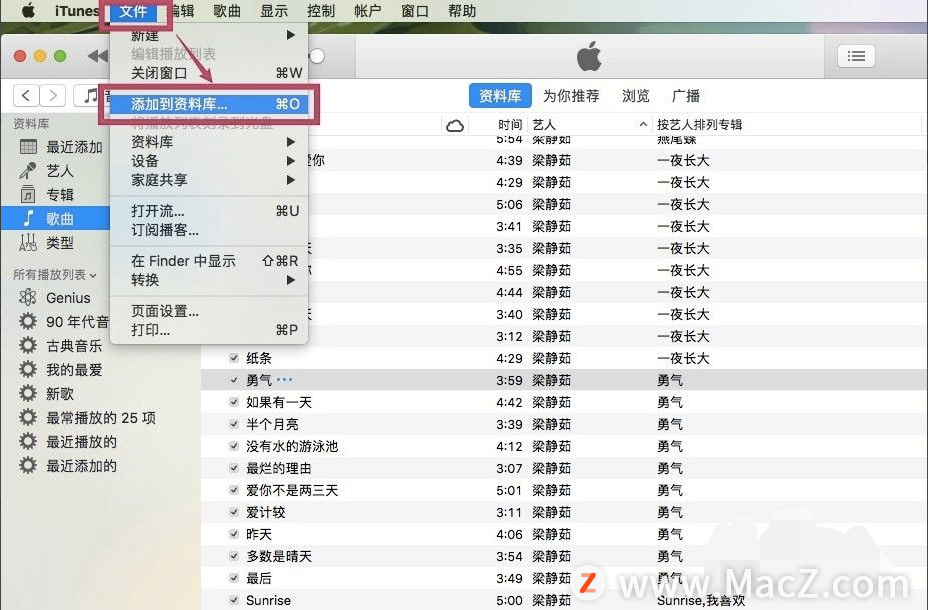928x610 pixels.
Task: Choose 页面设置… menu item
Action: [x=209, y=311]
